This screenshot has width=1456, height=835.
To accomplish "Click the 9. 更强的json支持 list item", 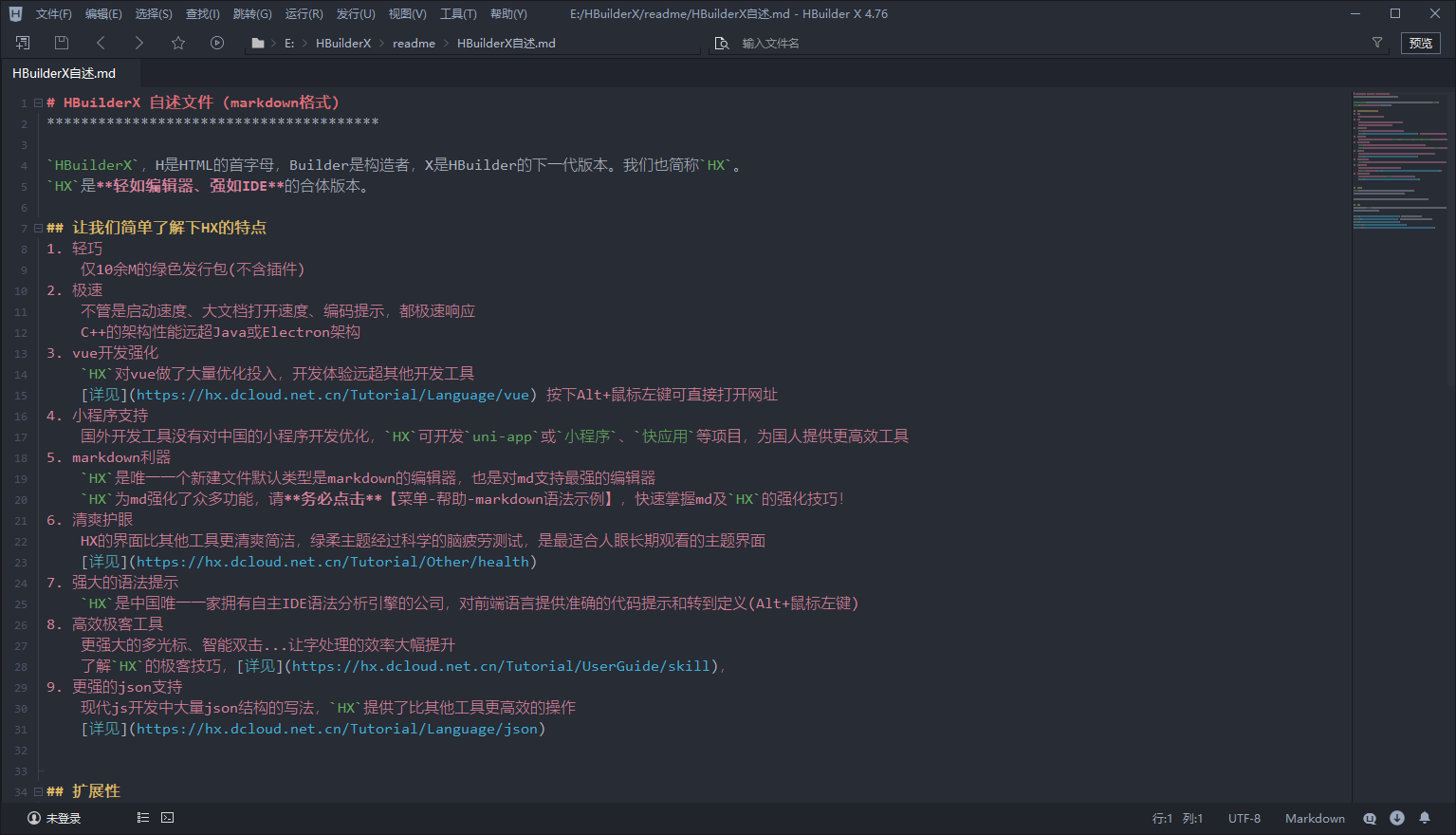I will (114, 687).
